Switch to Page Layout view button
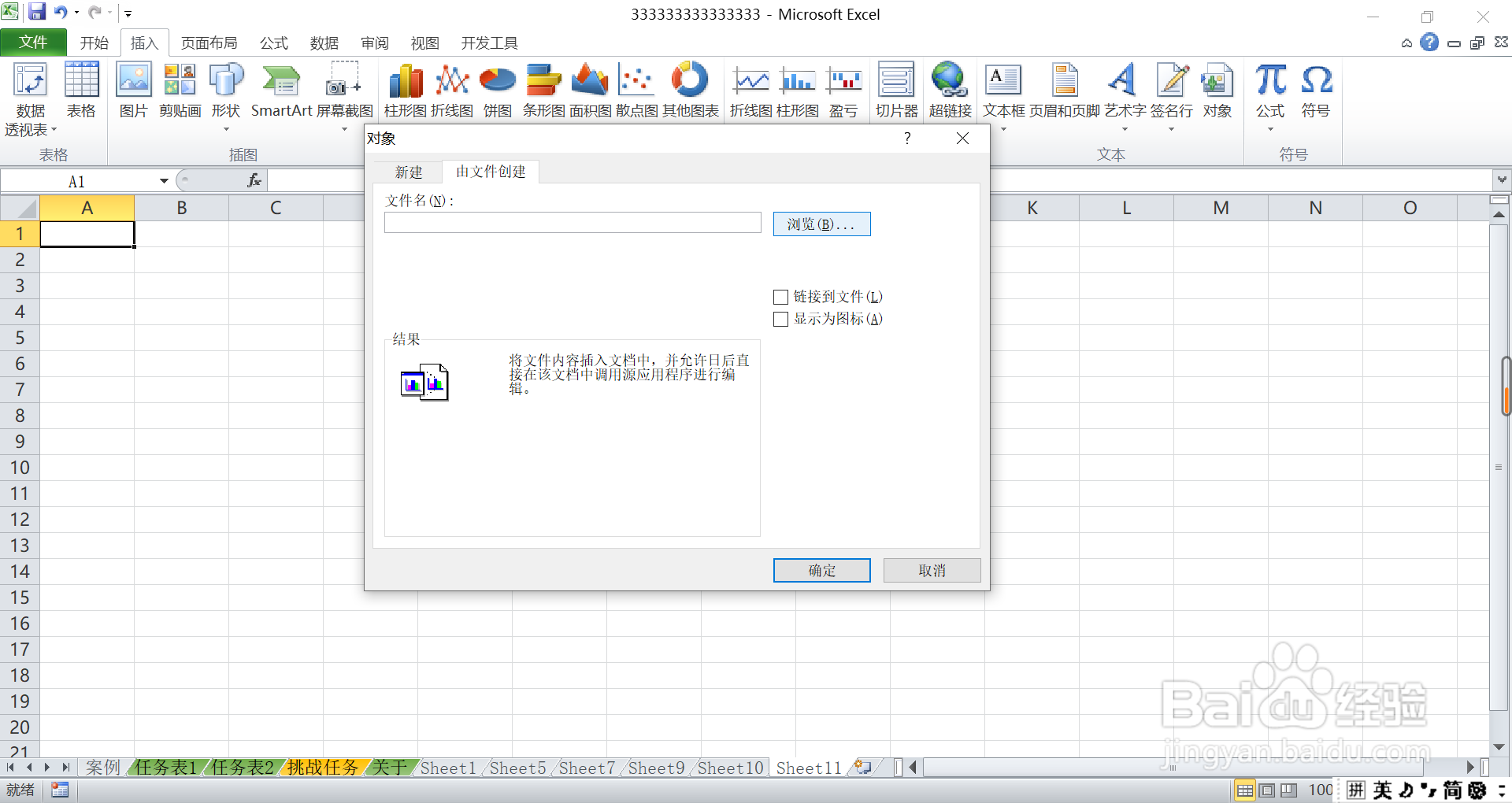This screenshot has width=1512, height=803. point(1267,790)
